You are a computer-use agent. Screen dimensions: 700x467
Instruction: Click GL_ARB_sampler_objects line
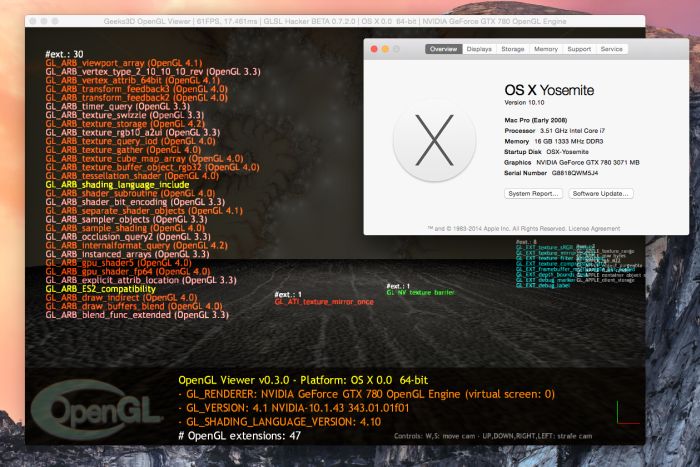click(126, 220)
